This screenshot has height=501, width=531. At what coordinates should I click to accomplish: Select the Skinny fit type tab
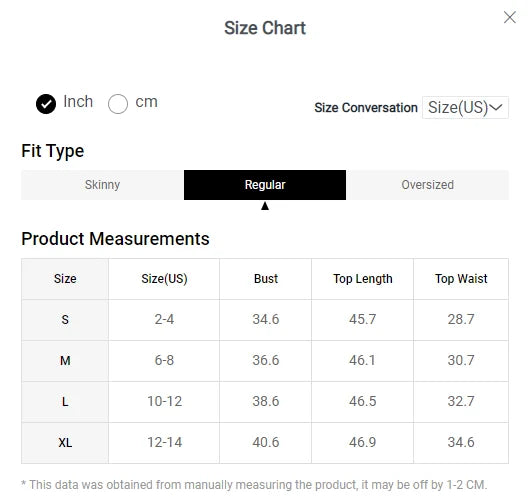[x=102, y=185]
